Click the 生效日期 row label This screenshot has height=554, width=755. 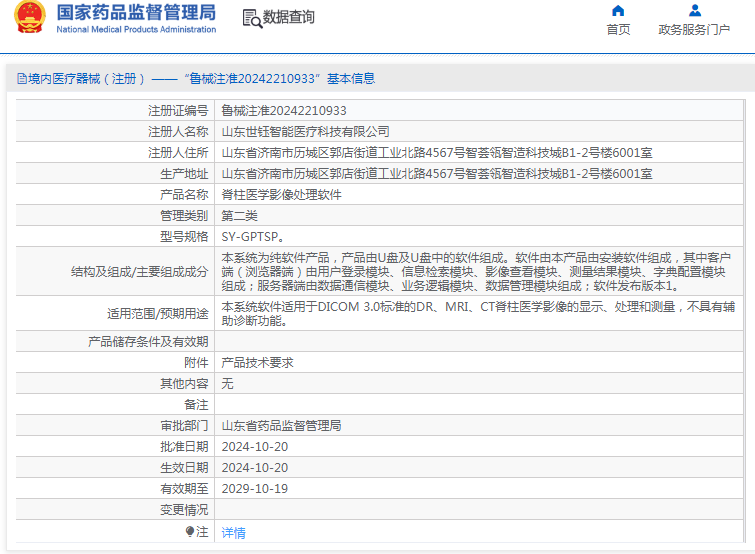point(184,468)
